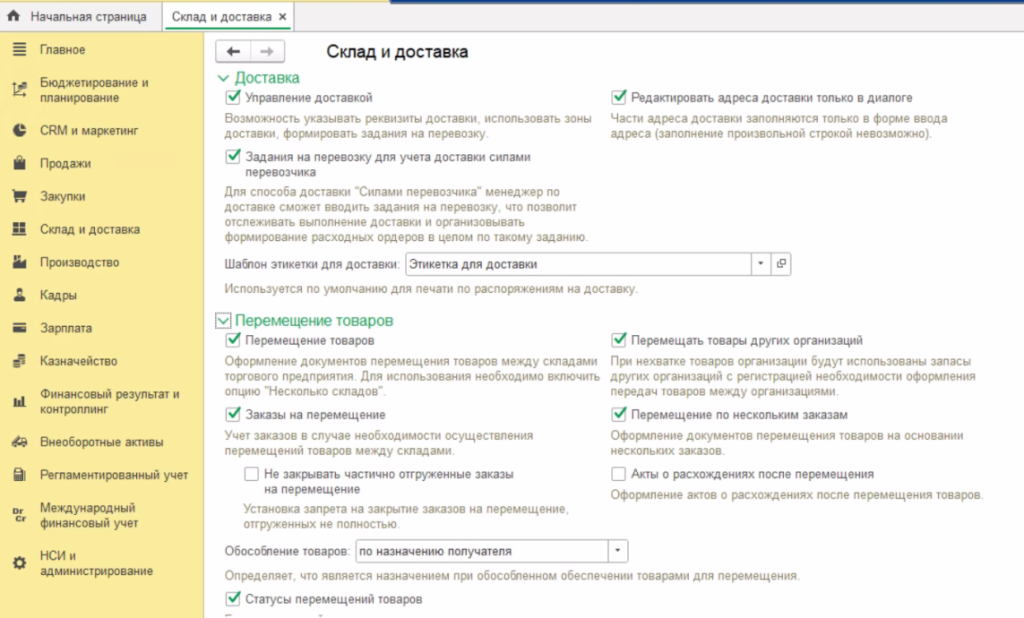Image resolution: width=1024 pixels, height=618 pixels.
Task: Open the Шаблон этикетки для доставки dropdown
Action: [760, 264]
